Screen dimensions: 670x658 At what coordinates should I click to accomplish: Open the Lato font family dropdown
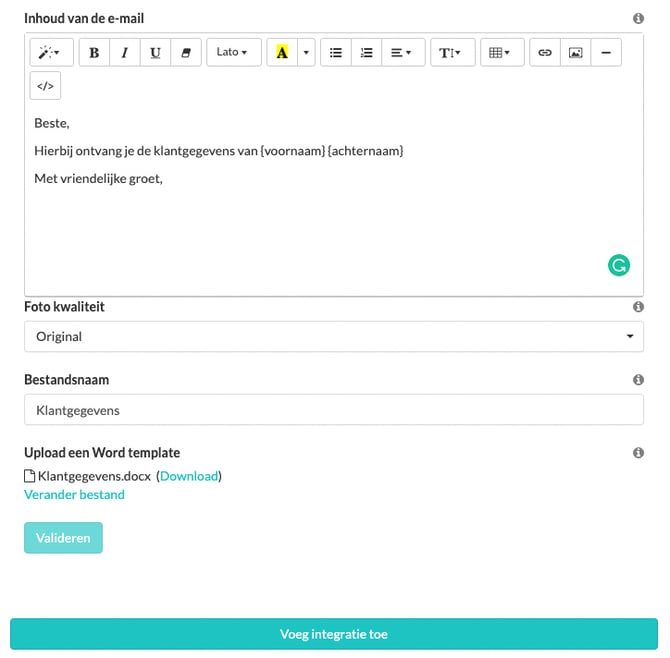pos(233,52)
